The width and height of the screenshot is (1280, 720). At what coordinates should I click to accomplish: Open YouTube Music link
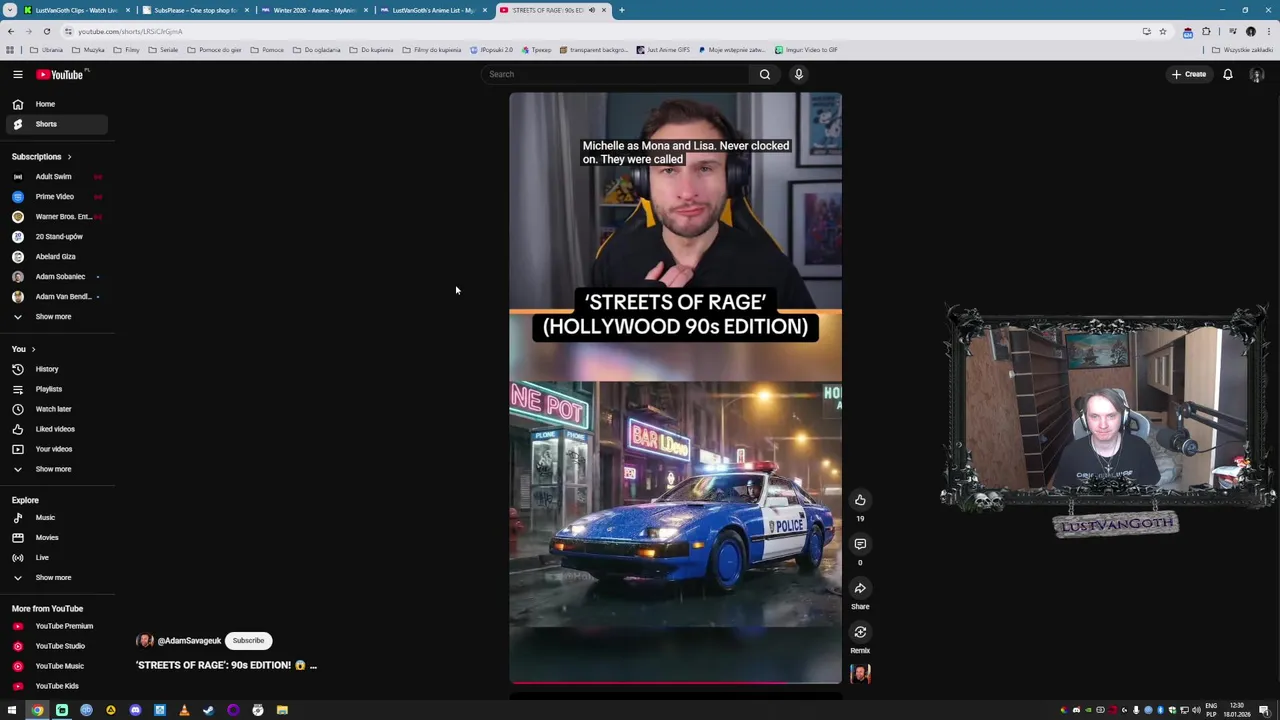click(55, 666)
